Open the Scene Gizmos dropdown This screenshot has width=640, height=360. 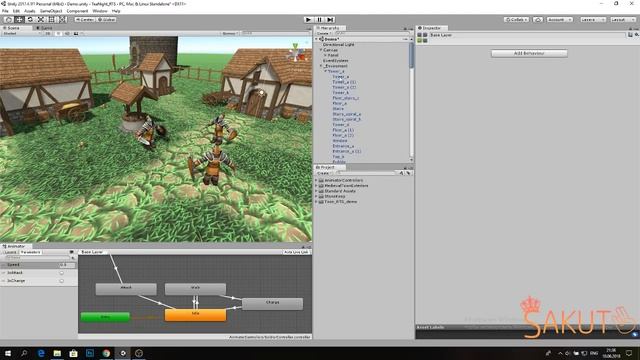click(229, 33)
